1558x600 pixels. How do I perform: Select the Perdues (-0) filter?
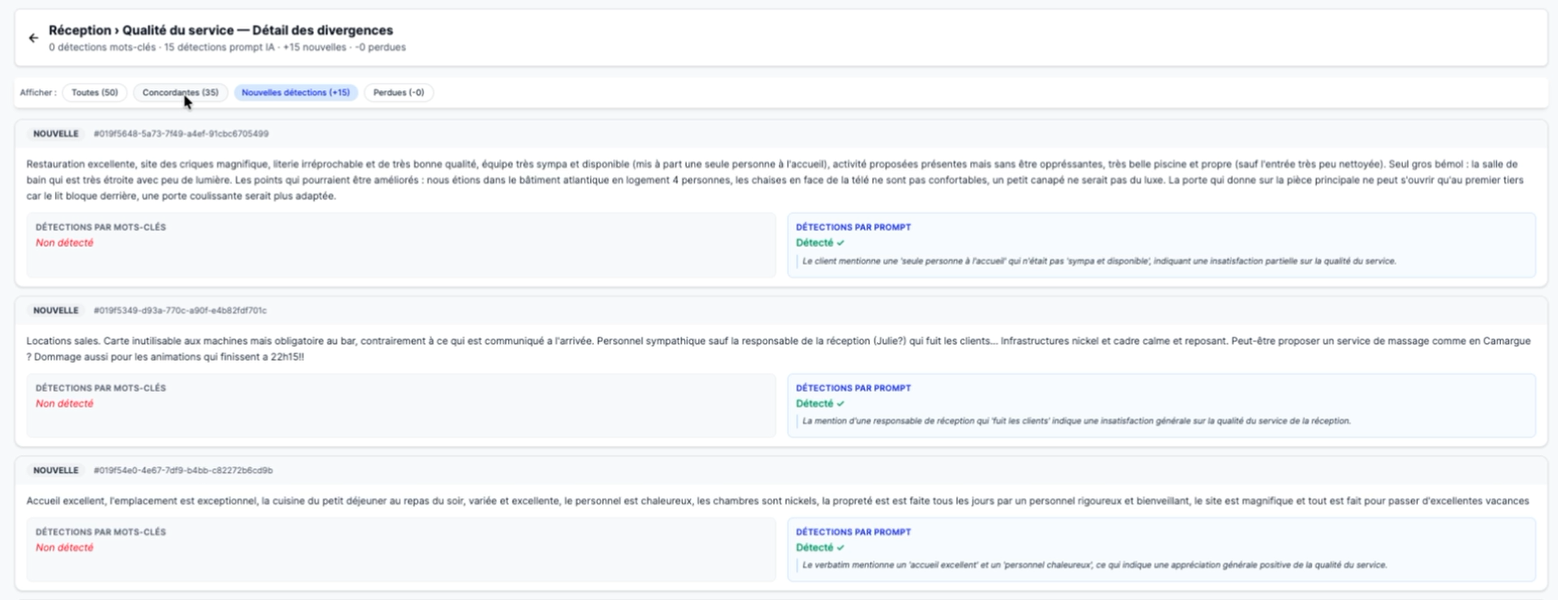[x=399, y=93]
